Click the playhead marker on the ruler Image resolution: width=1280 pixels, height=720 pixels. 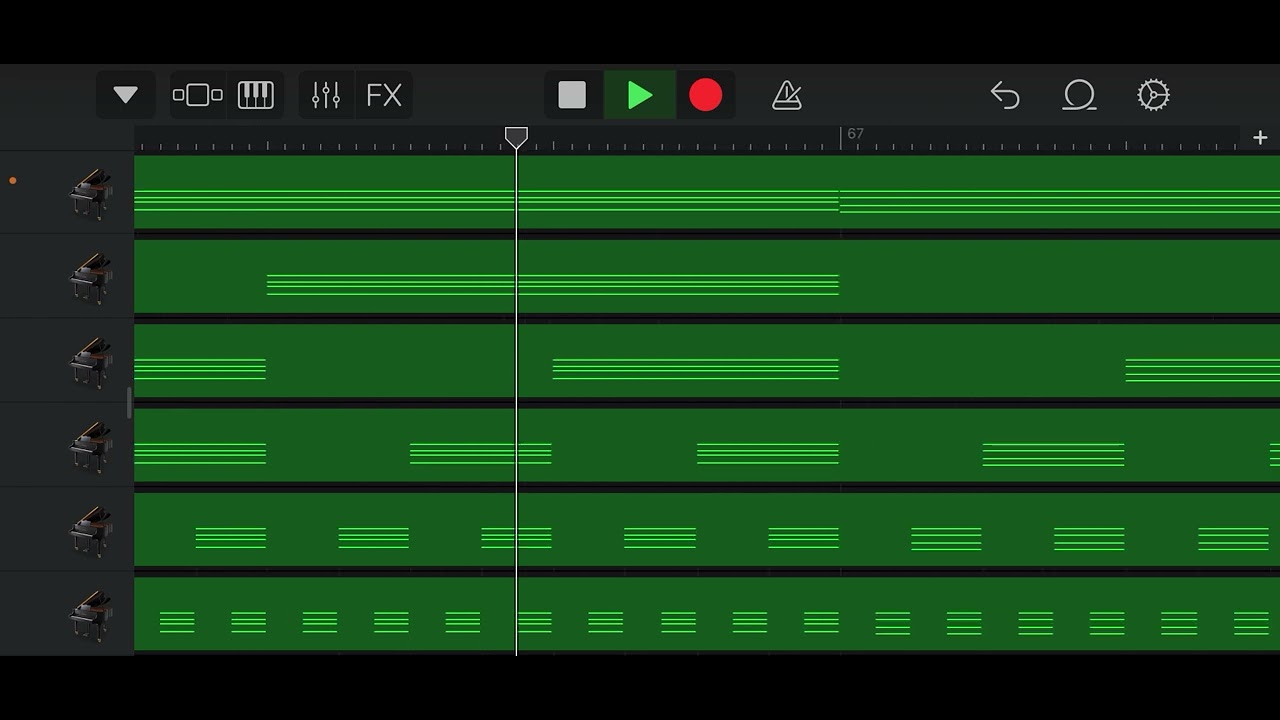tap(516, 137)
